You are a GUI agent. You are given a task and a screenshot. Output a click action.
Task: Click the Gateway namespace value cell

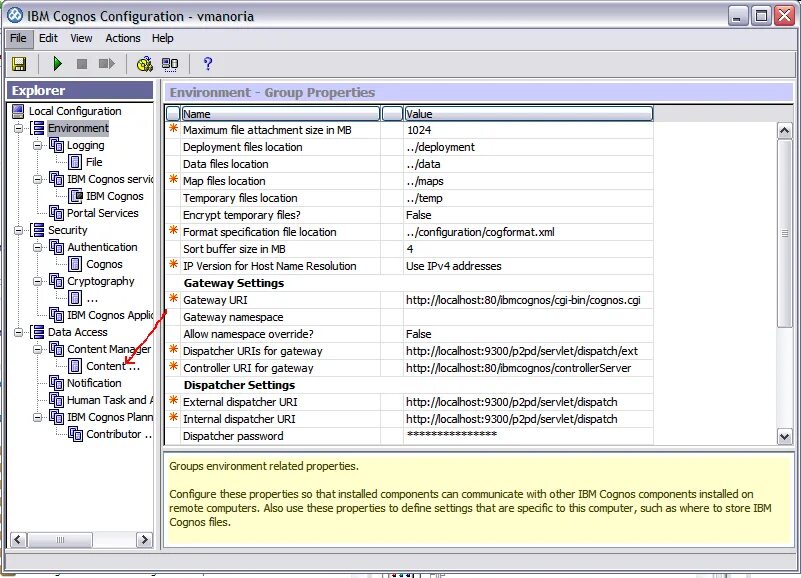(528, 317)
